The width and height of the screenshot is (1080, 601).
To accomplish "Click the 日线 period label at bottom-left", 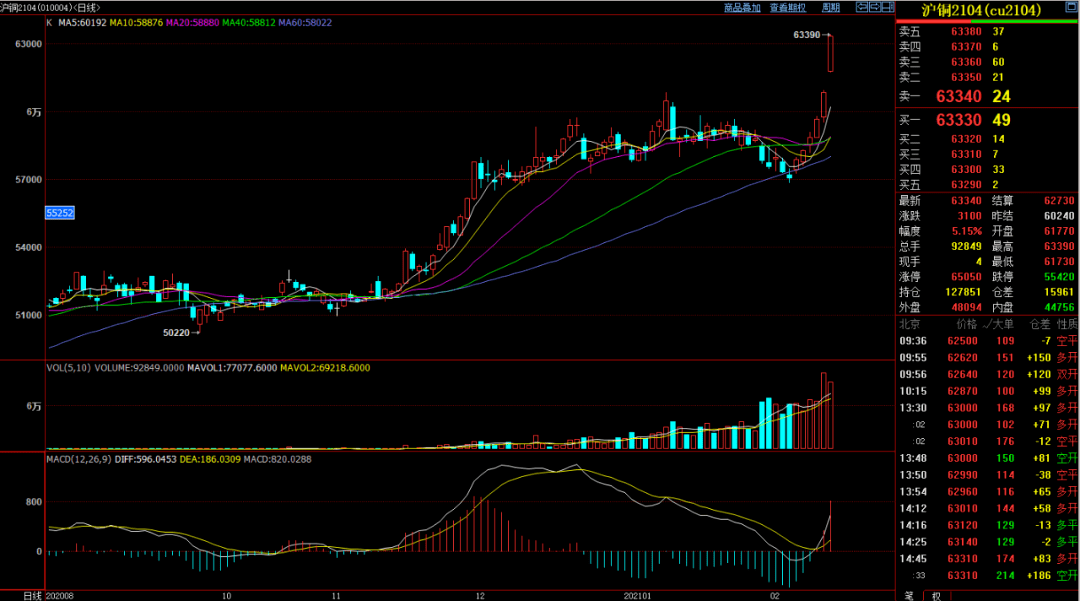I will [x=33, y=595].
